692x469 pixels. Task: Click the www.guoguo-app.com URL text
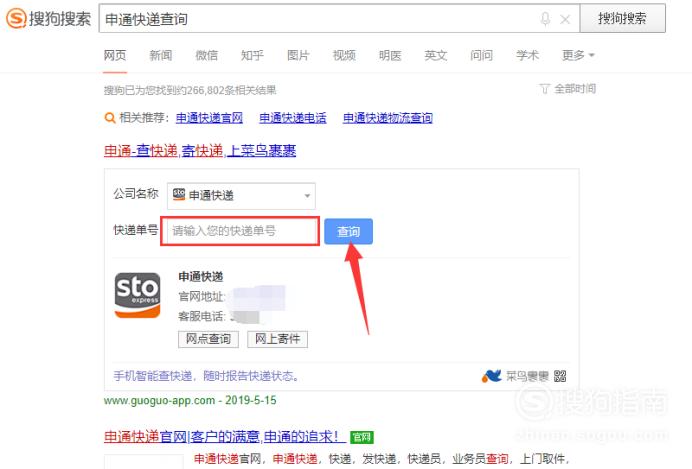(159, 401)
